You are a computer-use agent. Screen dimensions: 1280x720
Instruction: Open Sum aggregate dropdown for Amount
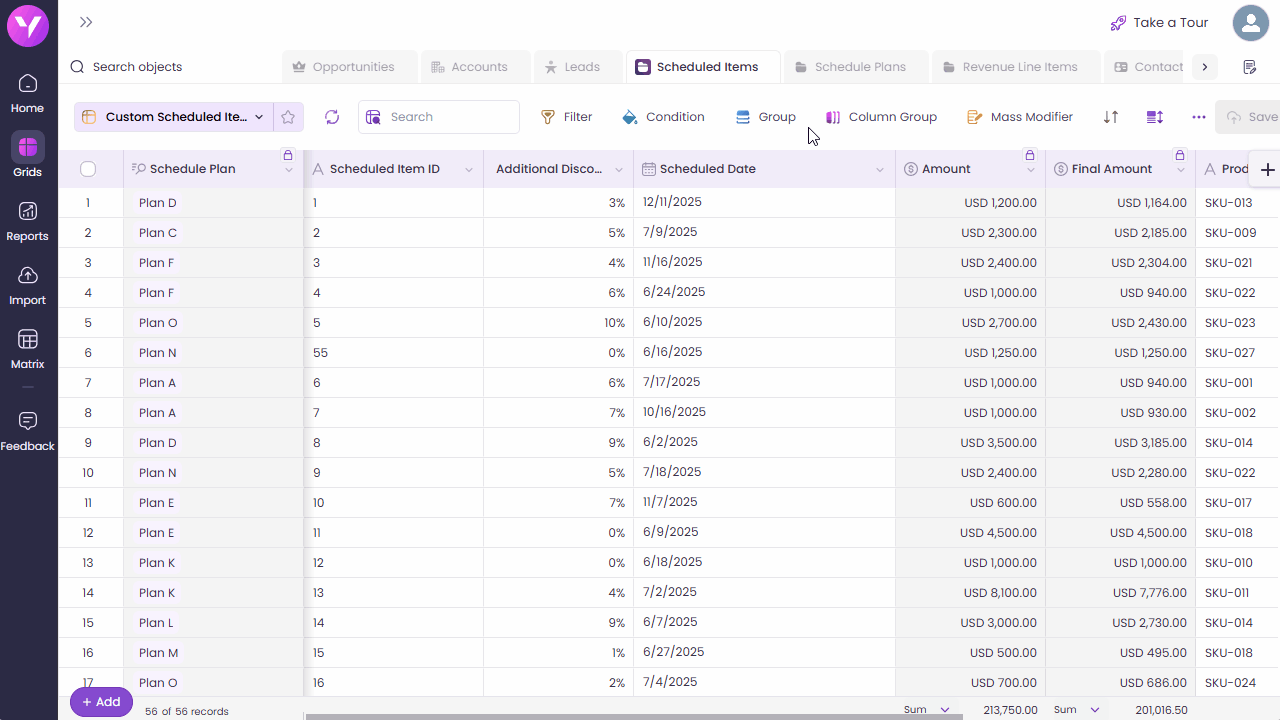pyautogui.click(x=927, y=709)
